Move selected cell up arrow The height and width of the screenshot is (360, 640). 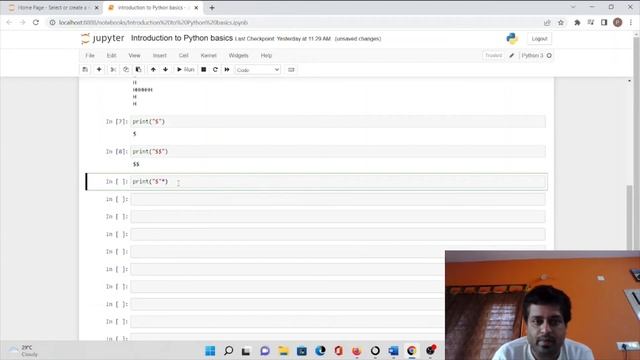(x=153, y=70)
